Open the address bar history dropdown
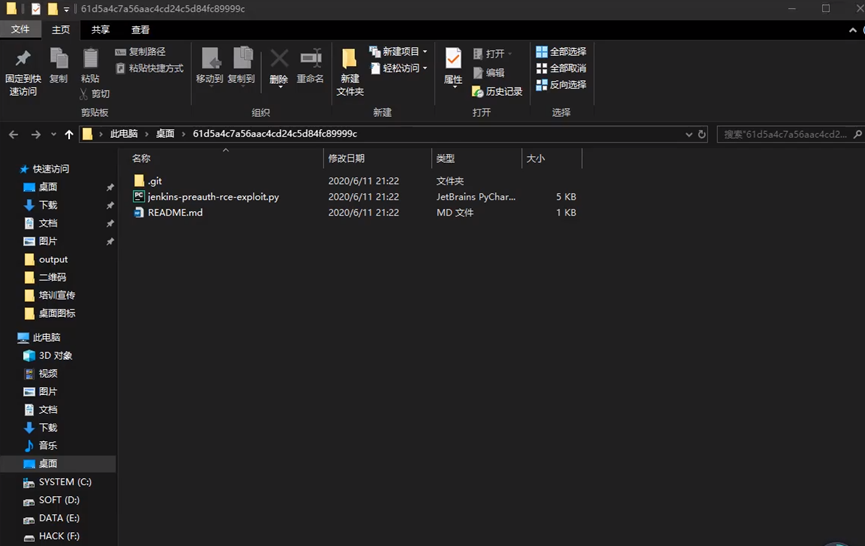This screenshot has width=865, height=546. (688, 134)
